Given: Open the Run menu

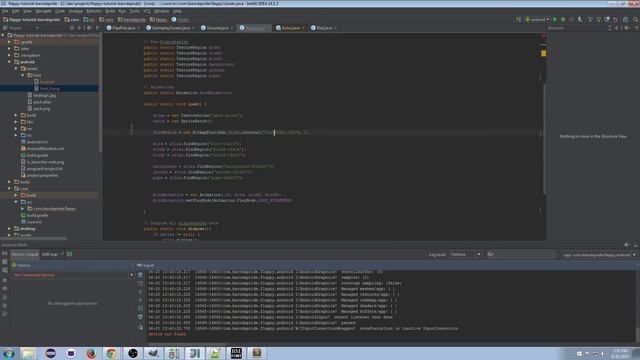Looking at the screenshot, I should tap(122, 11).
